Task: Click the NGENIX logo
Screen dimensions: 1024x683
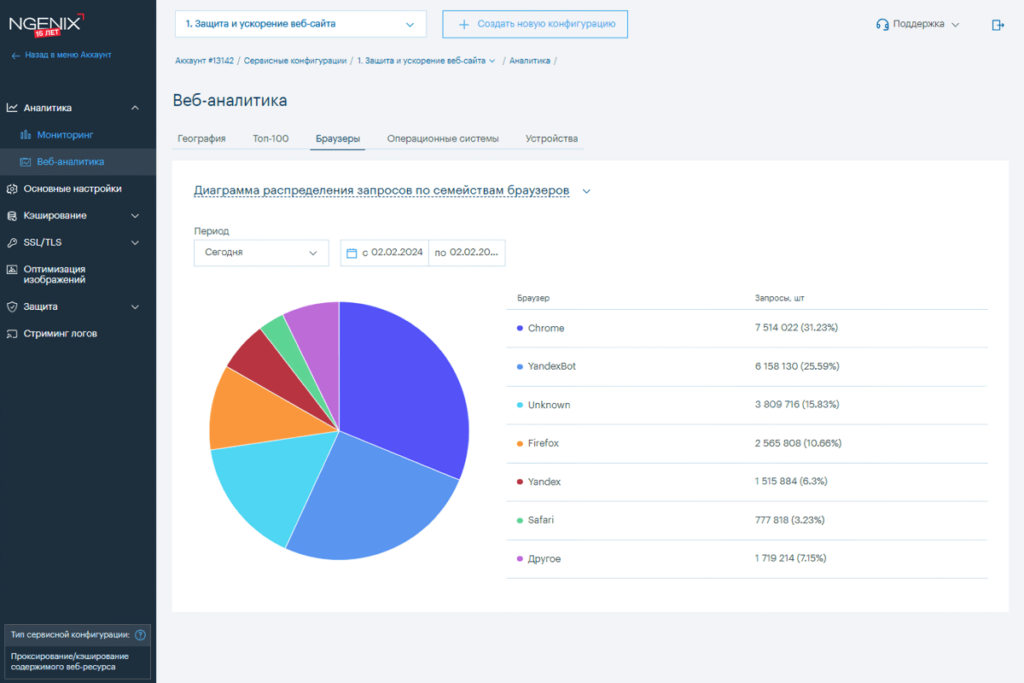Action: pos(47,25)
